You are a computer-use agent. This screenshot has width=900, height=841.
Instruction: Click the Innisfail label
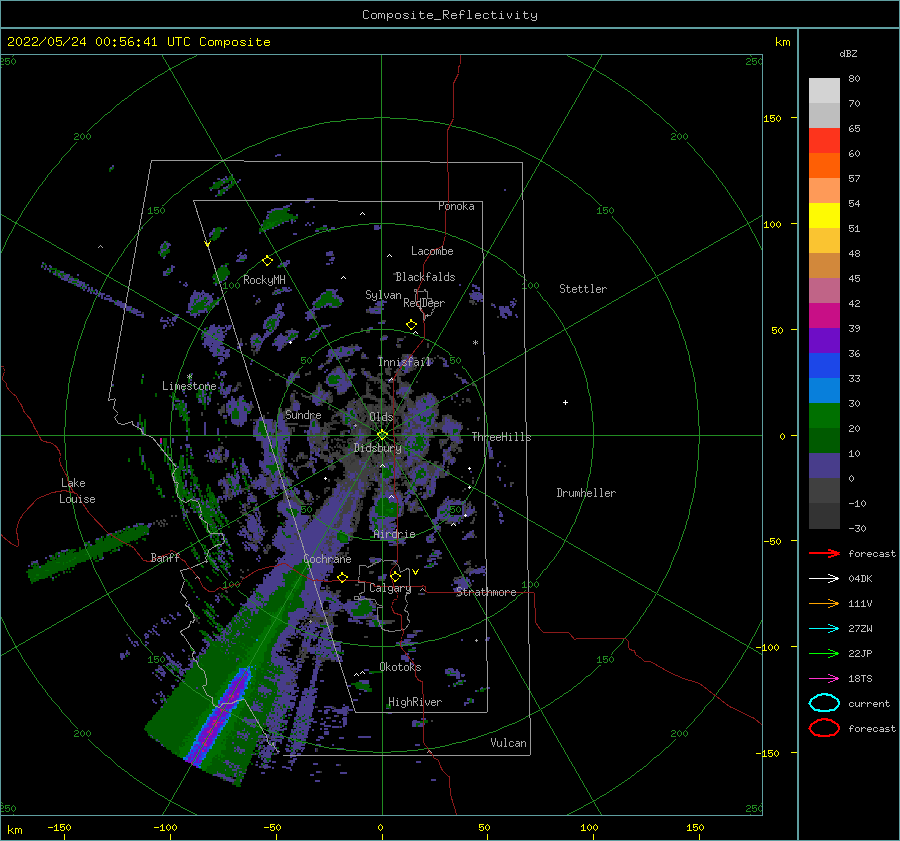(x=404, y=362)
